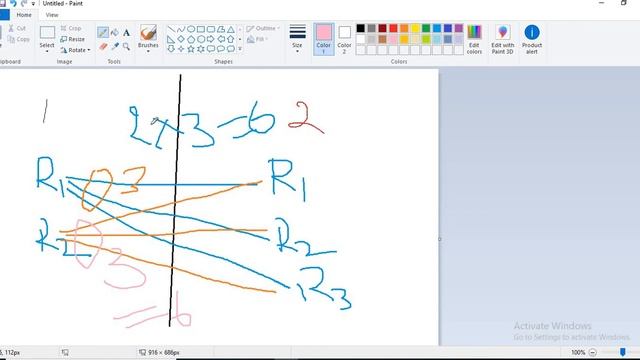This screenshot has height=360, width=640.
Task: Choose the Up arrow shape
Action: pos(231,39)
